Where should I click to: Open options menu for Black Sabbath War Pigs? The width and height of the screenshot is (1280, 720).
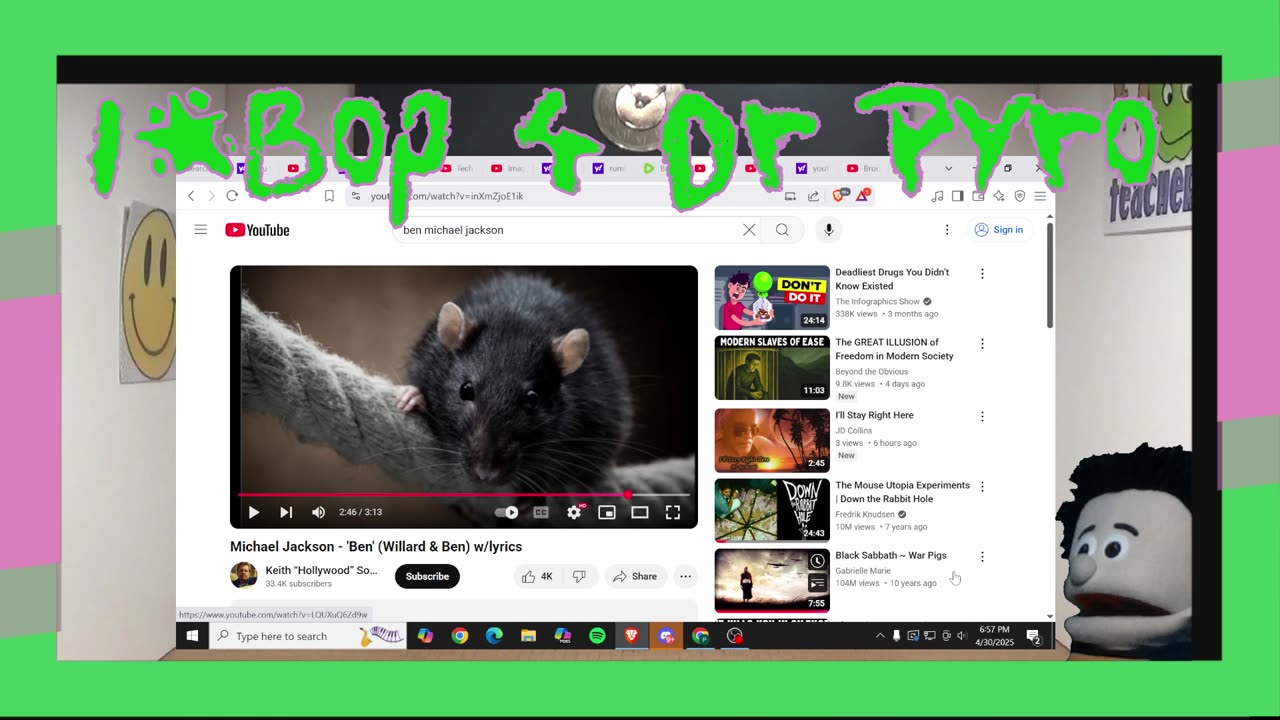[x=982, y=556]
